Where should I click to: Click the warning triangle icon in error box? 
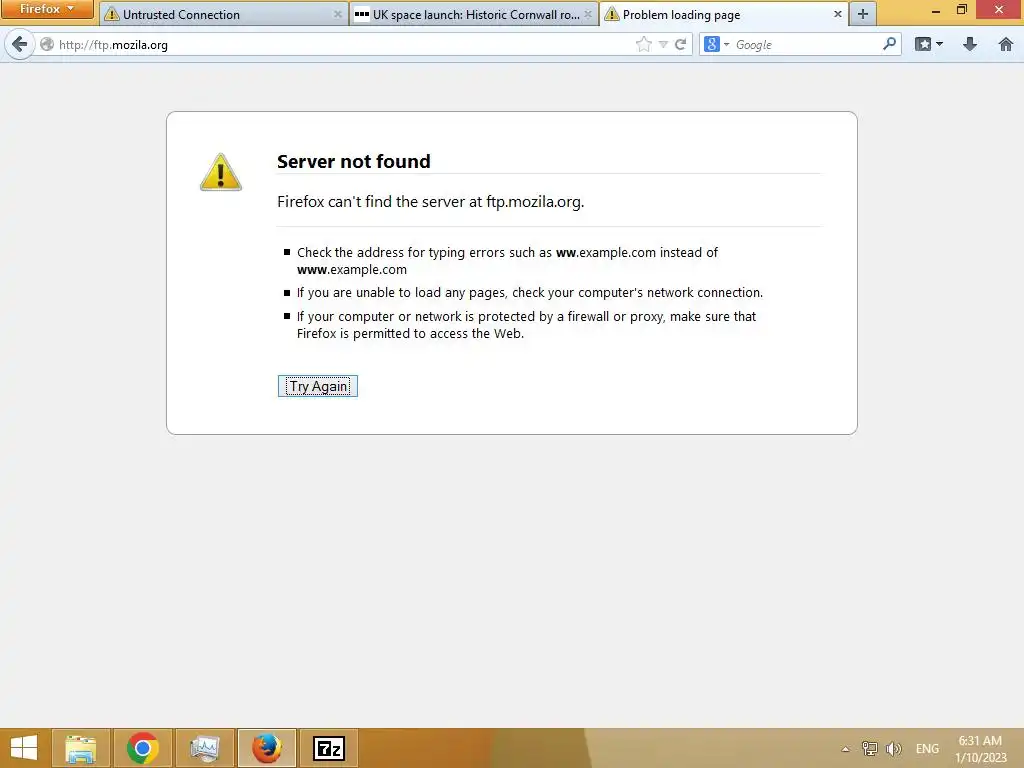(x=221, y=172)
